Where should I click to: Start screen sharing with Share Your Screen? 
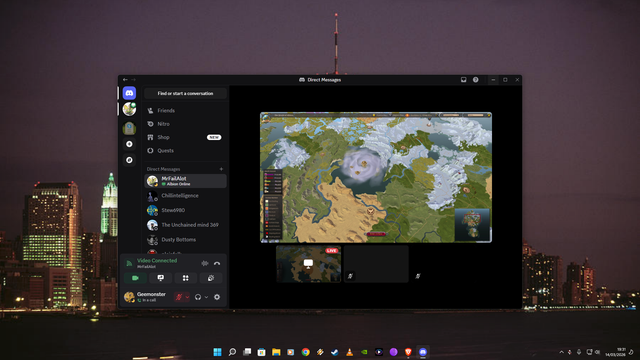[161, 278]
